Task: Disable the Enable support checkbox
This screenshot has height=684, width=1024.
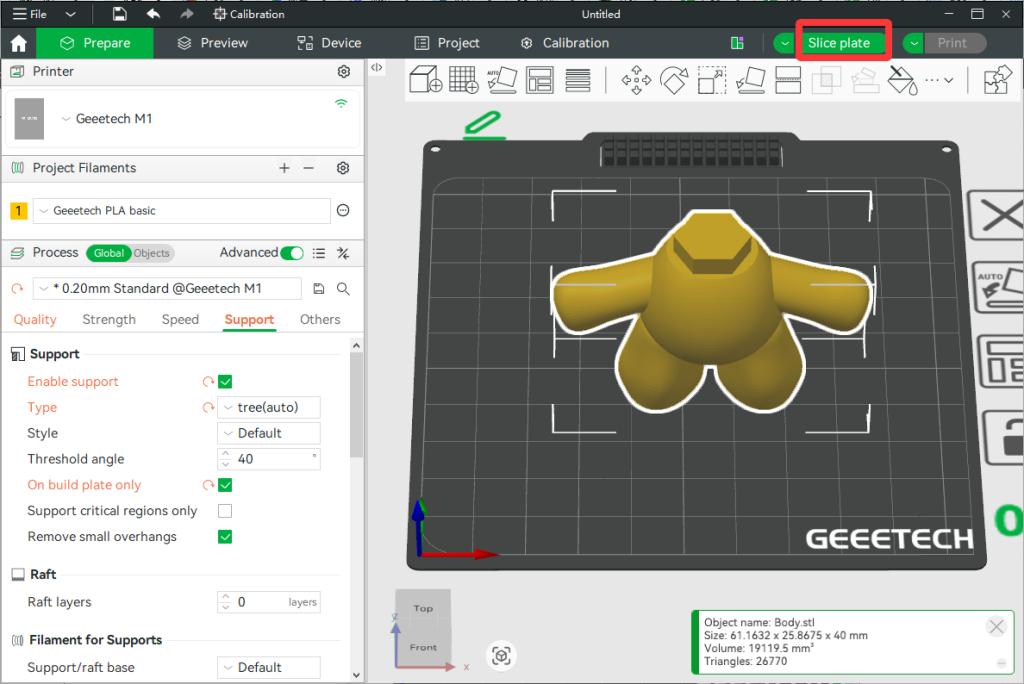Action: (x=225, y=382)
